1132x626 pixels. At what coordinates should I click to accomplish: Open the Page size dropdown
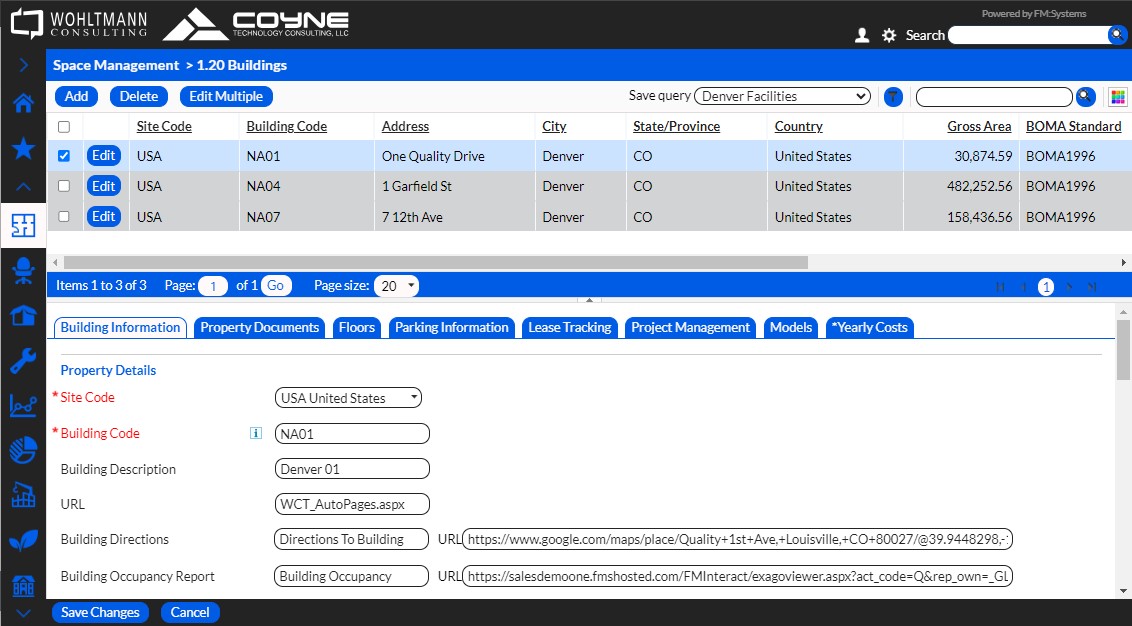[x=396, y=286]
